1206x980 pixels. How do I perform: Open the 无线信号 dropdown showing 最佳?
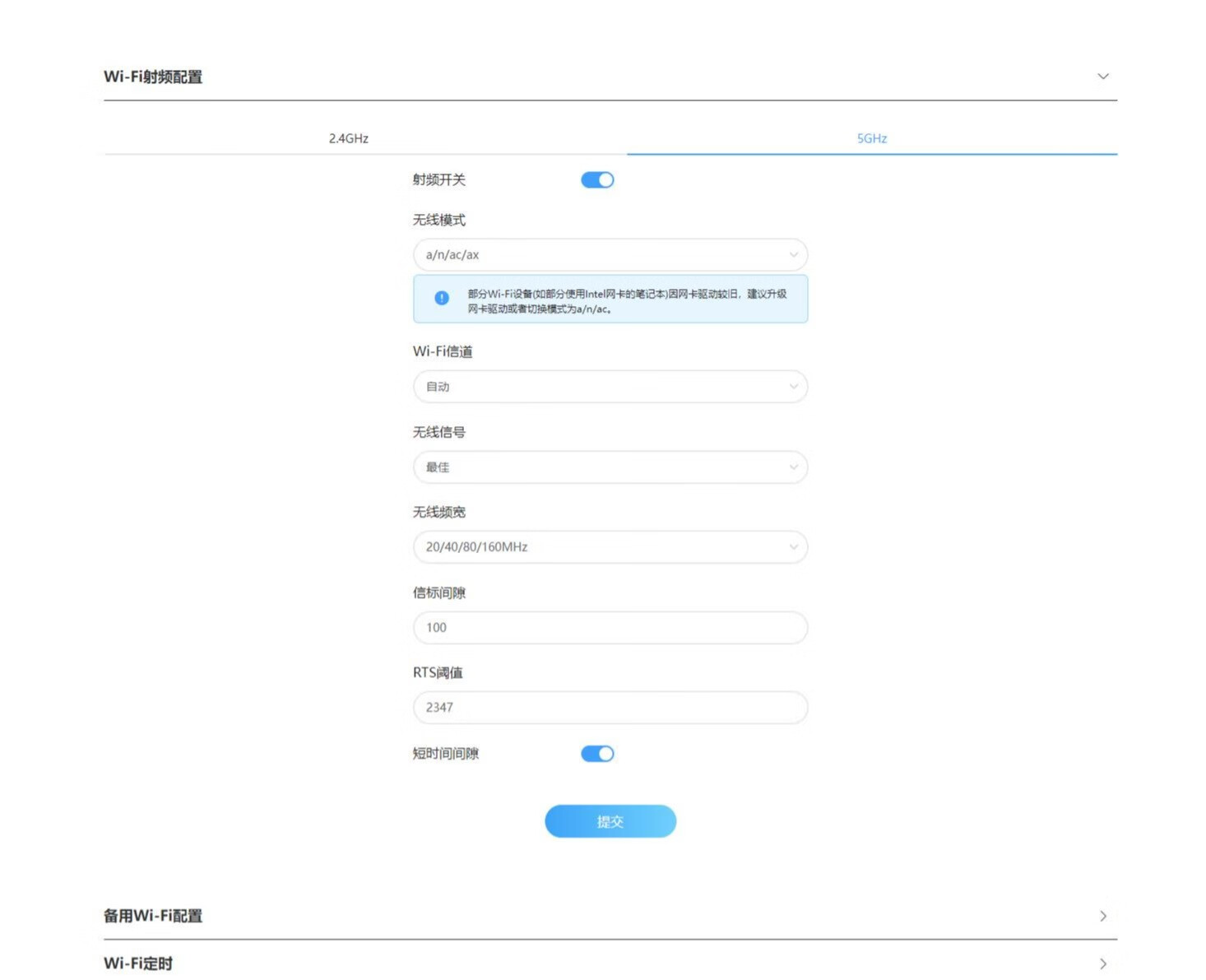point(610,467)
